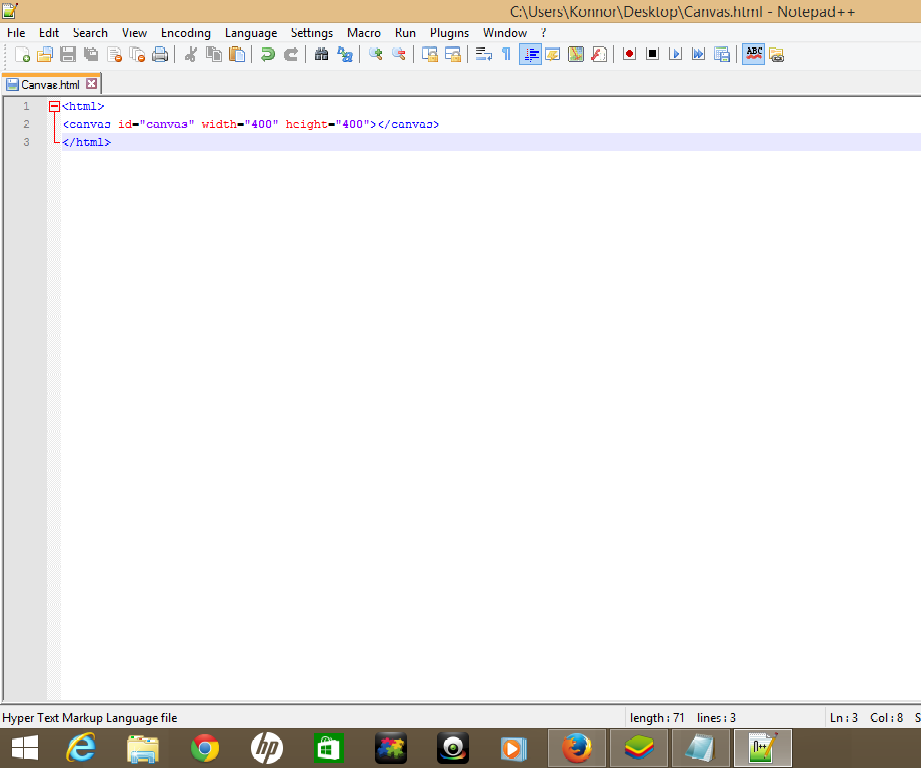
Task: Open the View menu
Action: coord(134,33)
